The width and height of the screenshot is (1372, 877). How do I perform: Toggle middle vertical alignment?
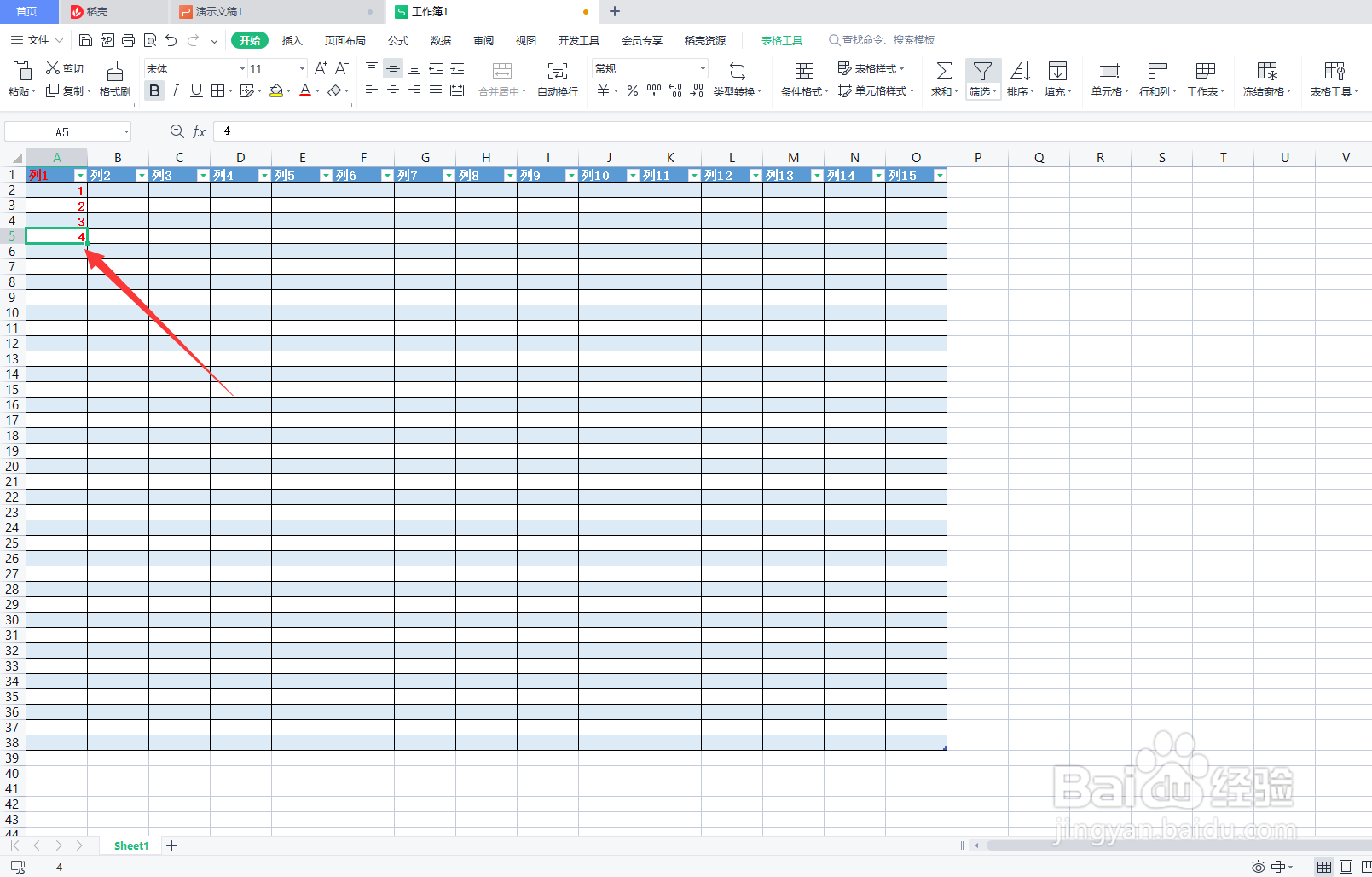pyautogui.click(x=393, y=68)
